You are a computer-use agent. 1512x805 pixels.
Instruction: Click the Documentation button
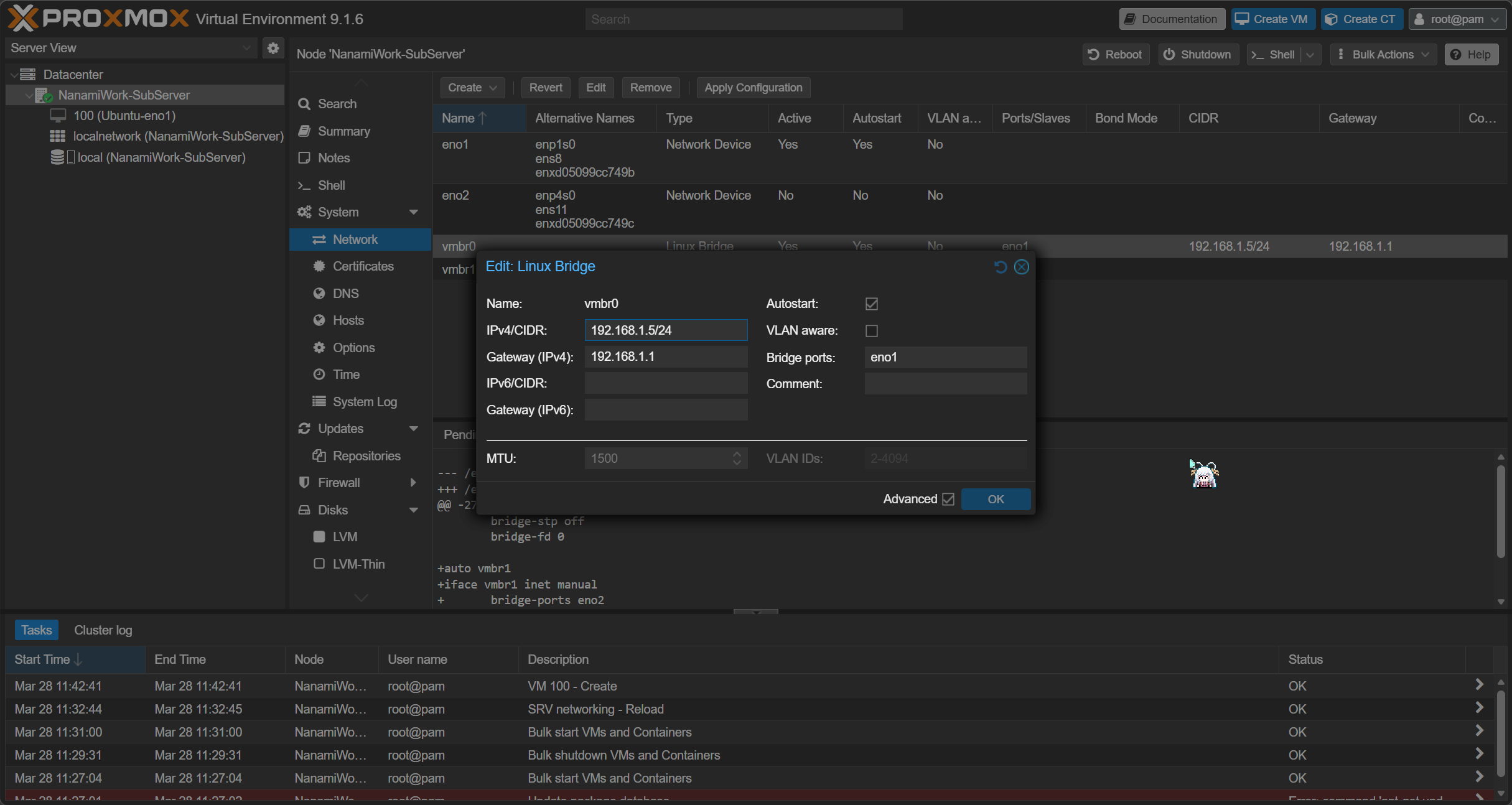coord(1172,19)
